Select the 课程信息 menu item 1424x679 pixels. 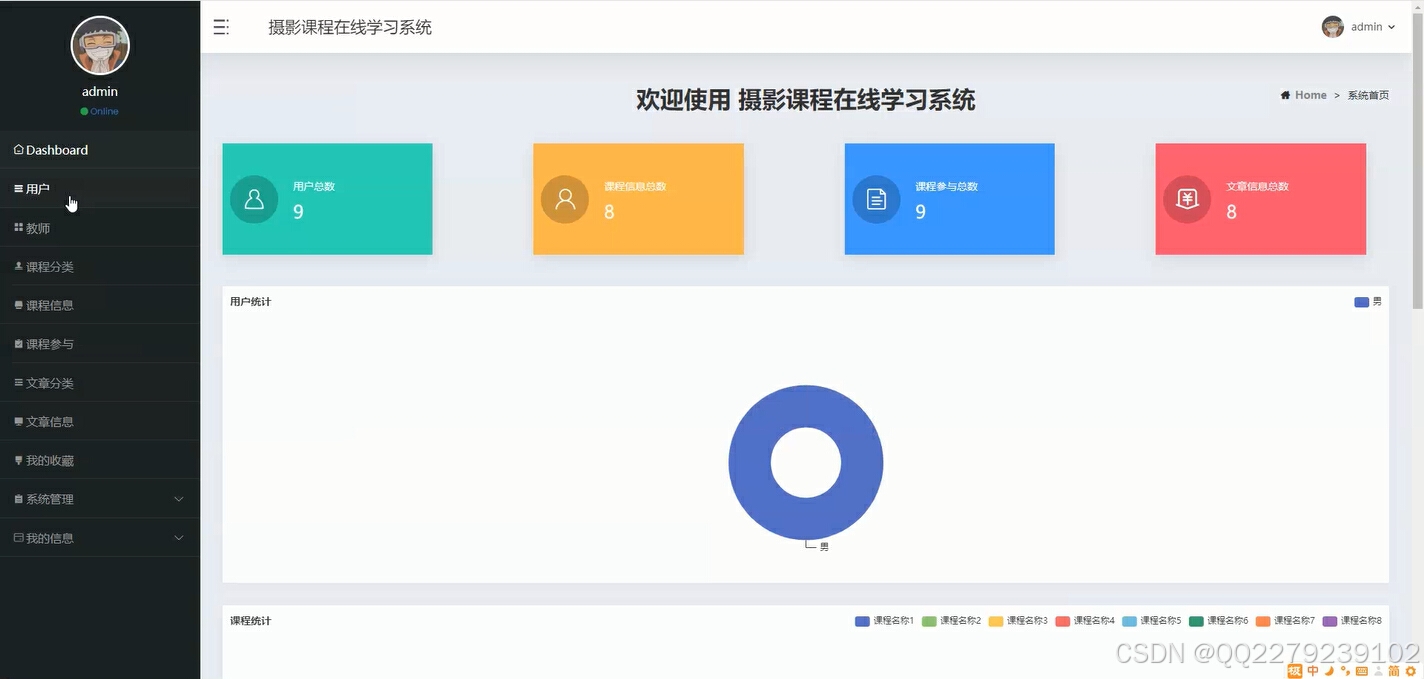50,305
